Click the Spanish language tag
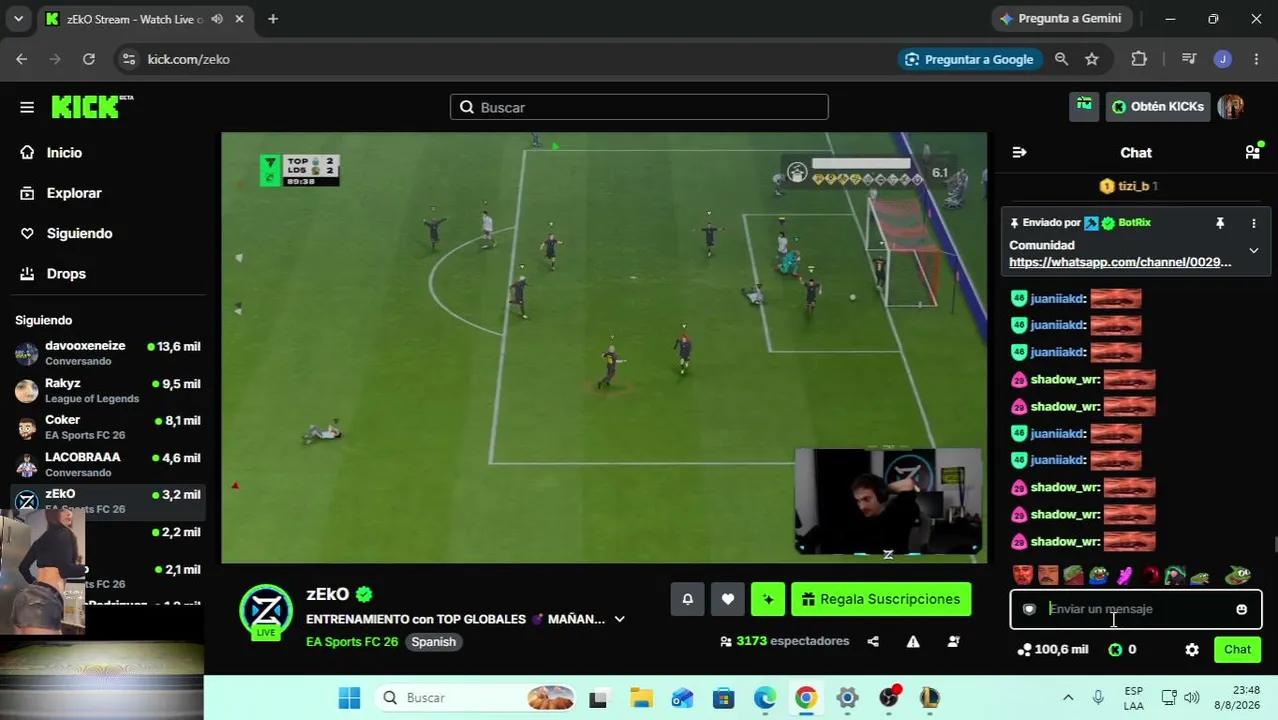 click(433, 642)
